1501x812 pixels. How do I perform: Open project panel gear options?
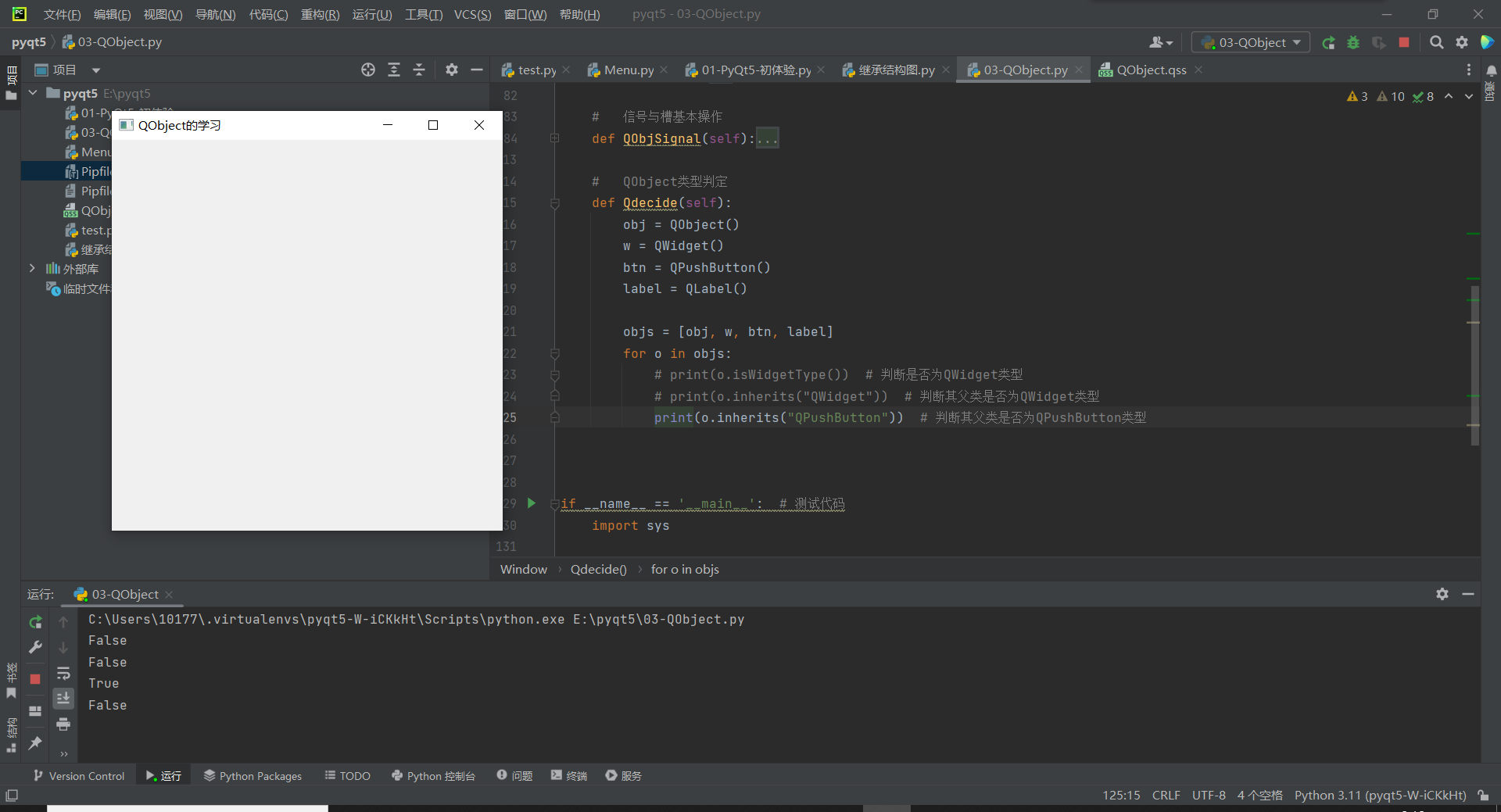(x=452, y=70)
